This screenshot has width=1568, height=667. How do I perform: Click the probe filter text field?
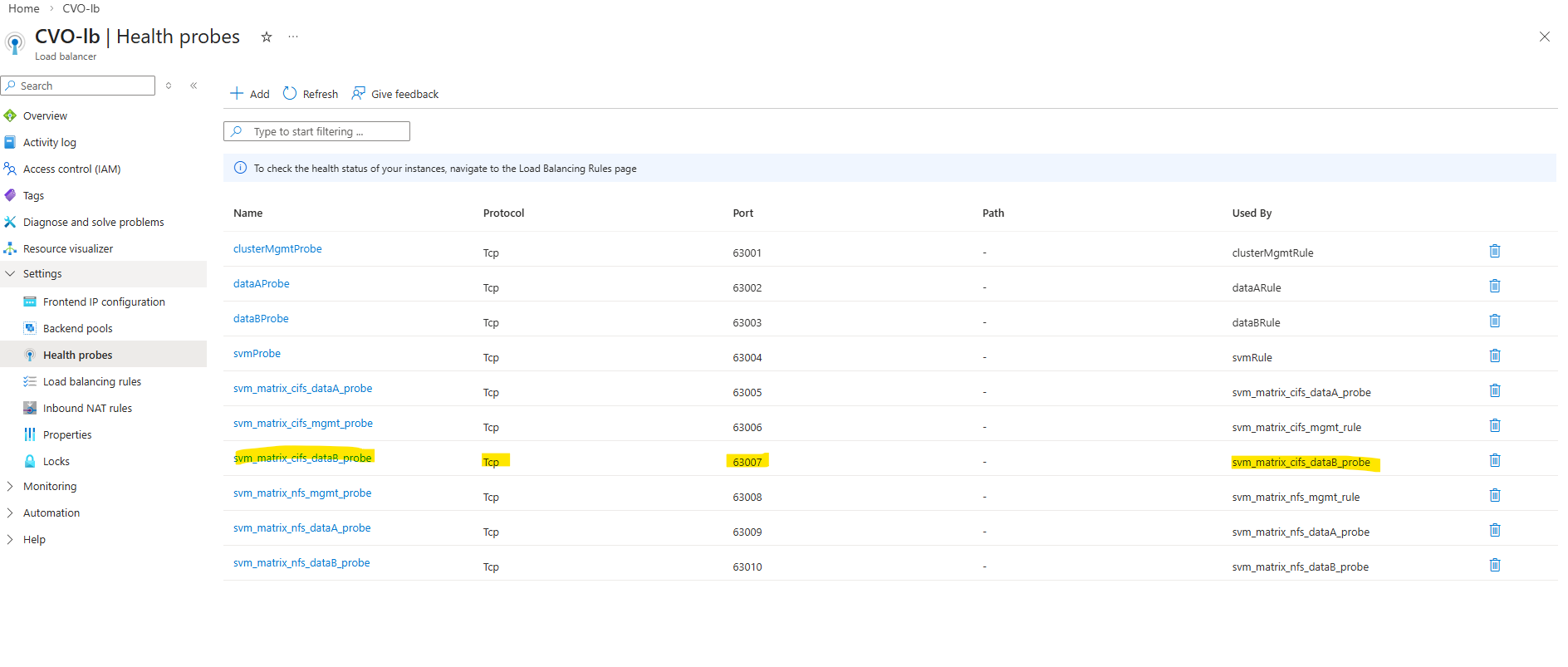point(326,131)
